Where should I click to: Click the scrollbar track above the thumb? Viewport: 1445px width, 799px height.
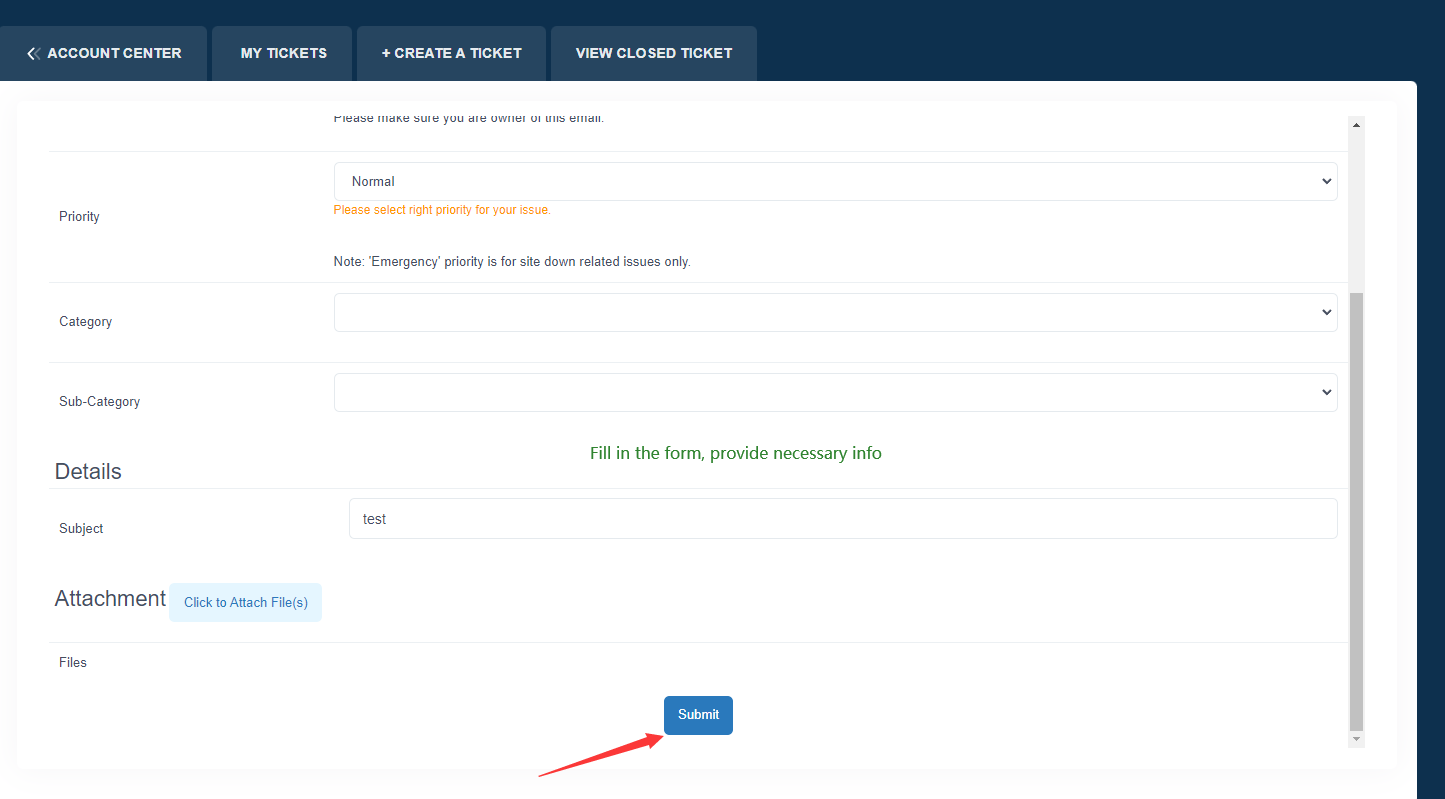1356,210
